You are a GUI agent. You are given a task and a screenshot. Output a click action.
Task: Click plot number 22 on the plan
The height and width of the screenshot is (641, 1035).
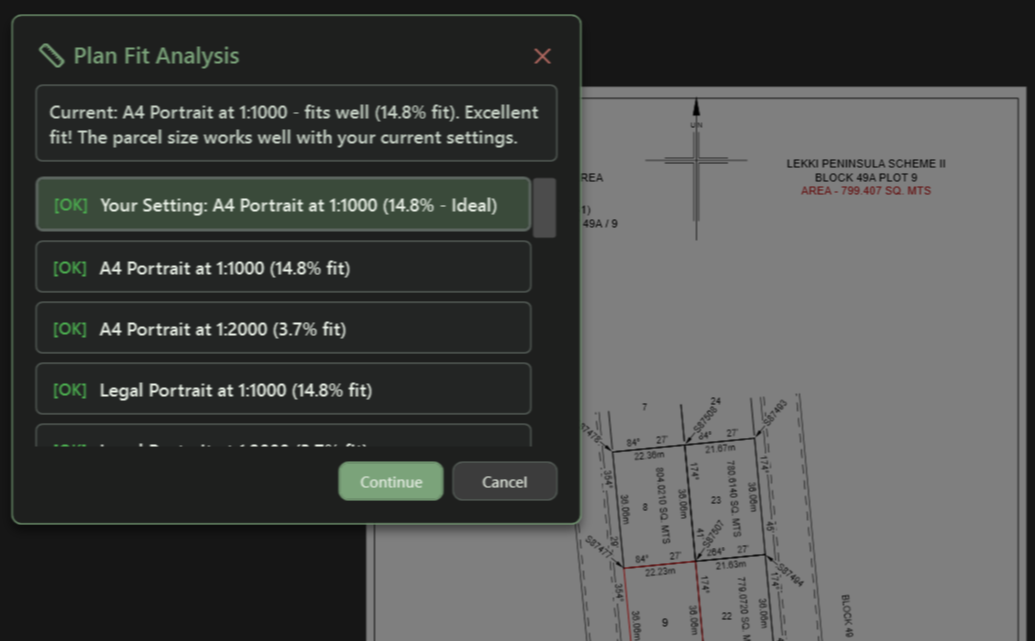coord(726,616)
